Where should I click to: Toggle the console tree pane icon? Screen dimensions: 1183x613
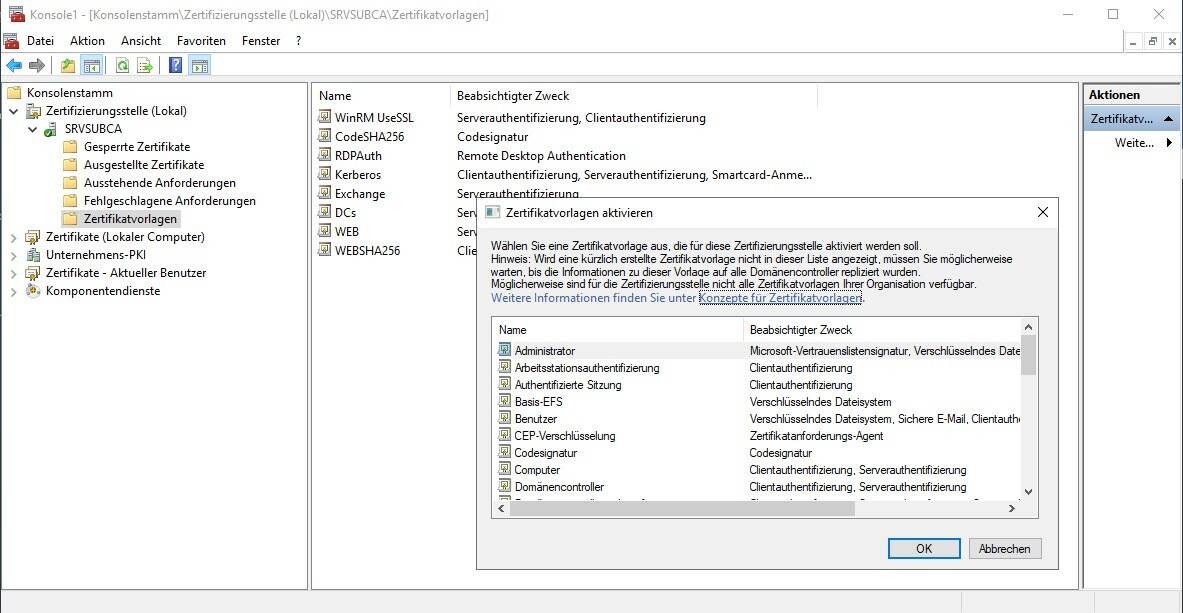(x=92, y=66)
